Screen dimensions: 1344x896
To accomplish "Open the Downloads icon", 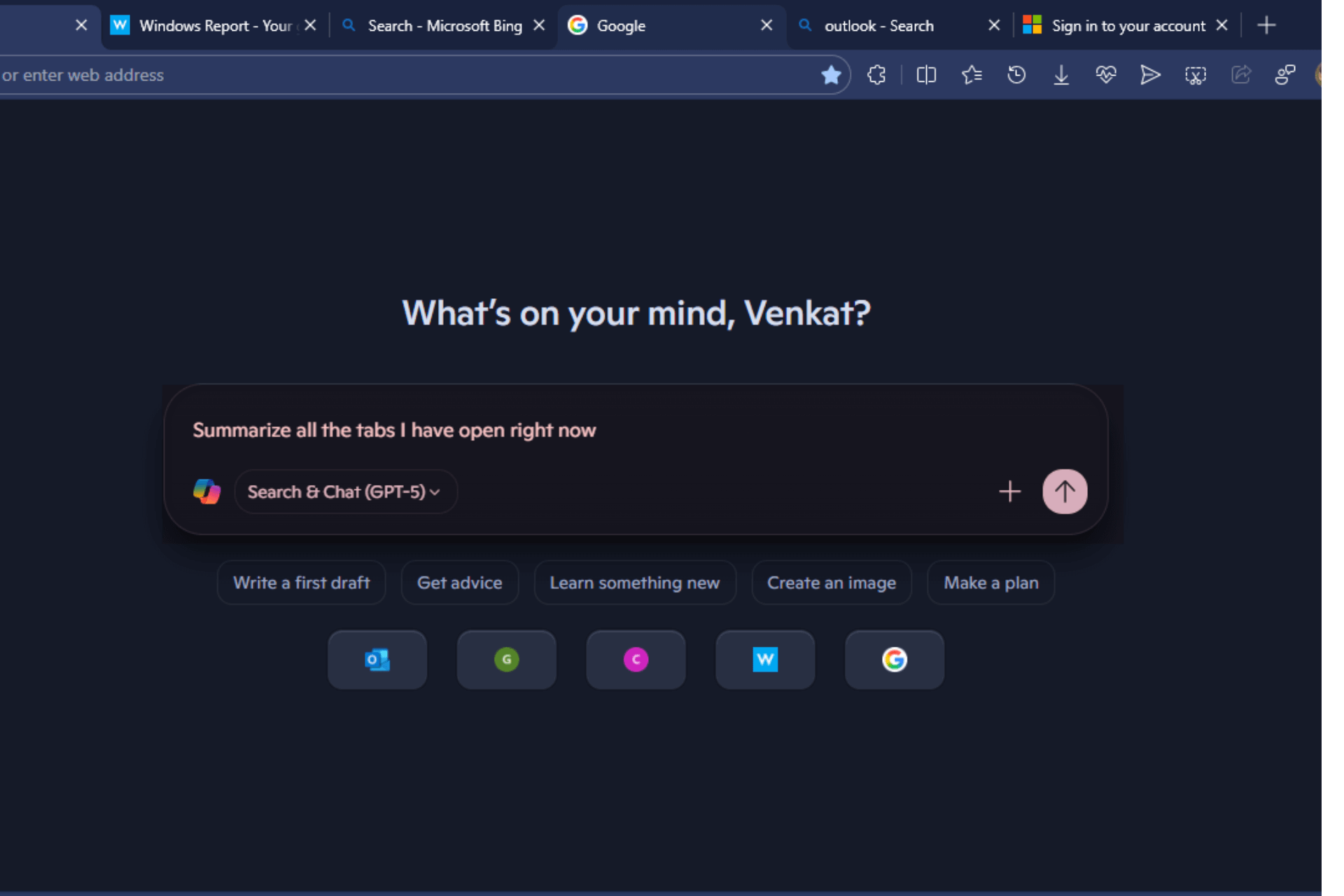I will (x=1062, y=75).
